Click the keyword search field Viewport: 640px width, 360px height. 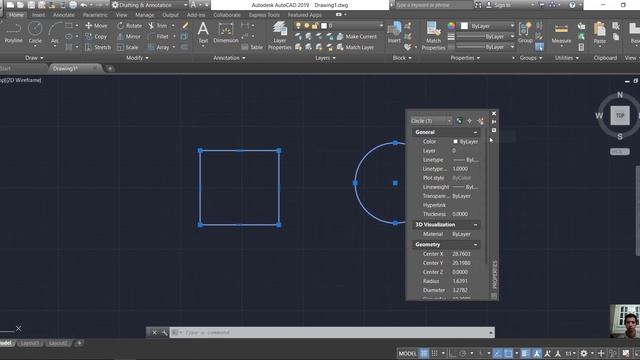[x=433, y=5]
